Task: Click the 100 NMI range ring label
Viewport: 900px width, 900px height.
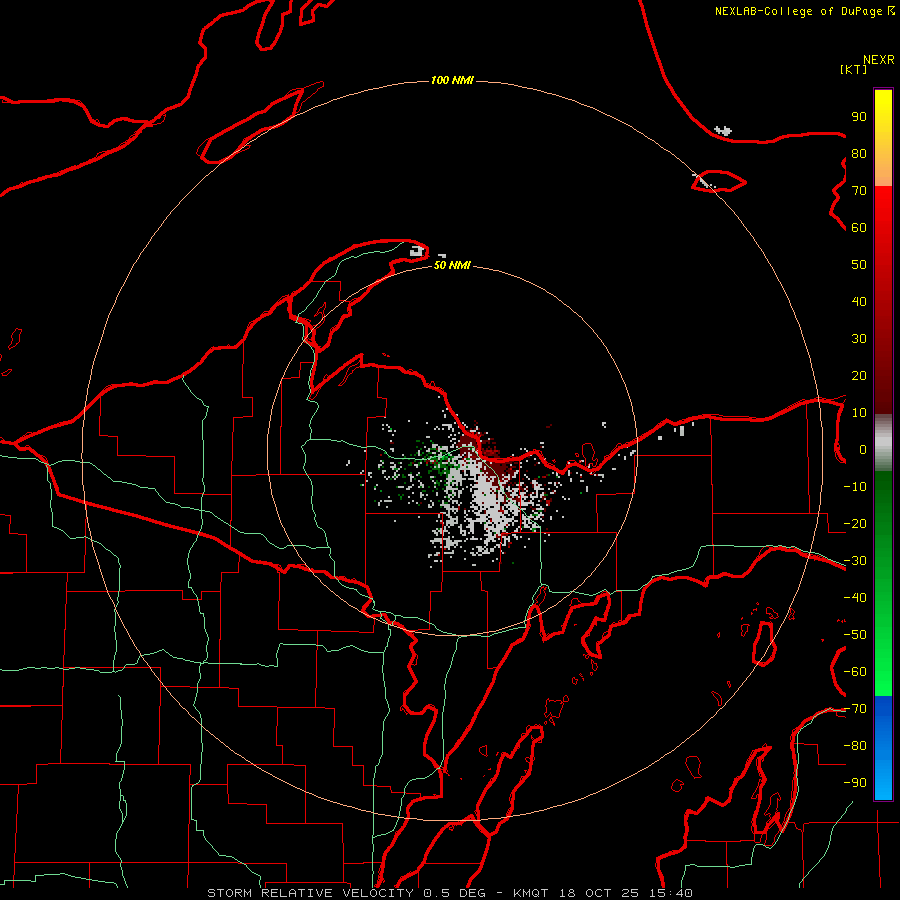Action: click(452, 80)
